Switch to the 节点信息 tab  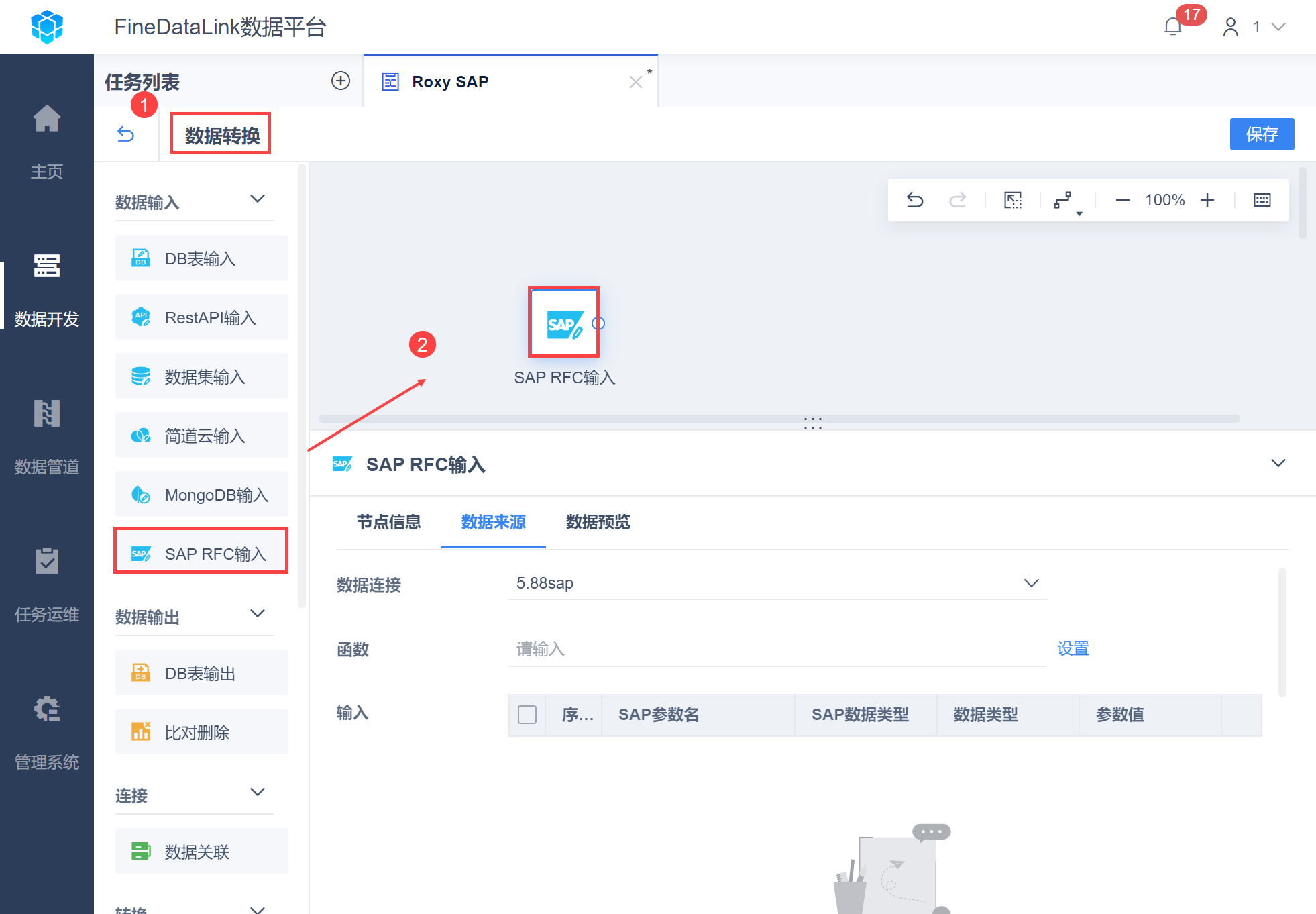tap(388, 522)
